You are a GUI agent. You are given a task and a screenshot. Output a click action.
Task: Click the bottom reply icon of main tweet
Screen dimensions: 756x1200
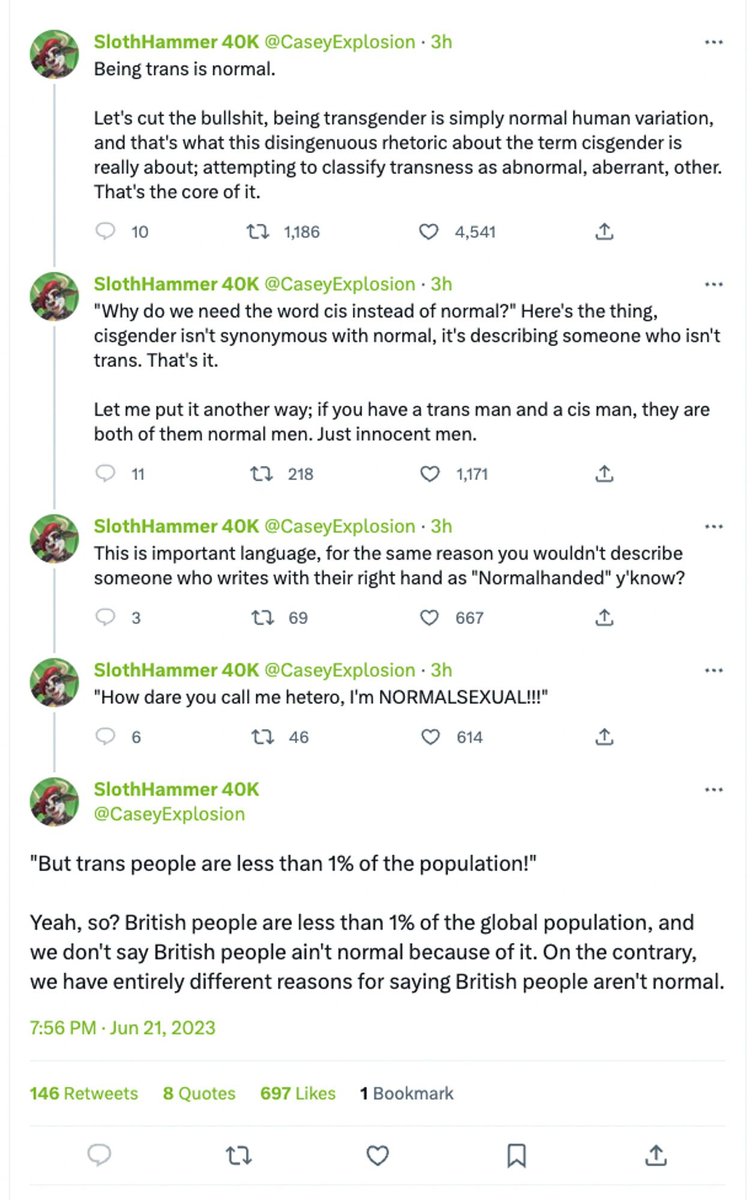point(99,1156)
